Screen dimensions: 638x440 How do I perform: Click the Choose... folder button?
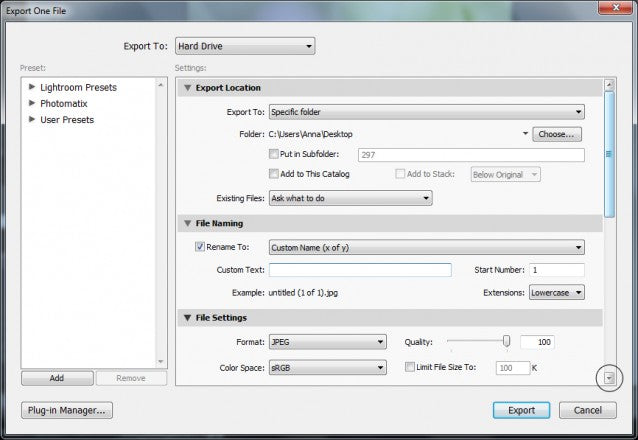557,133
